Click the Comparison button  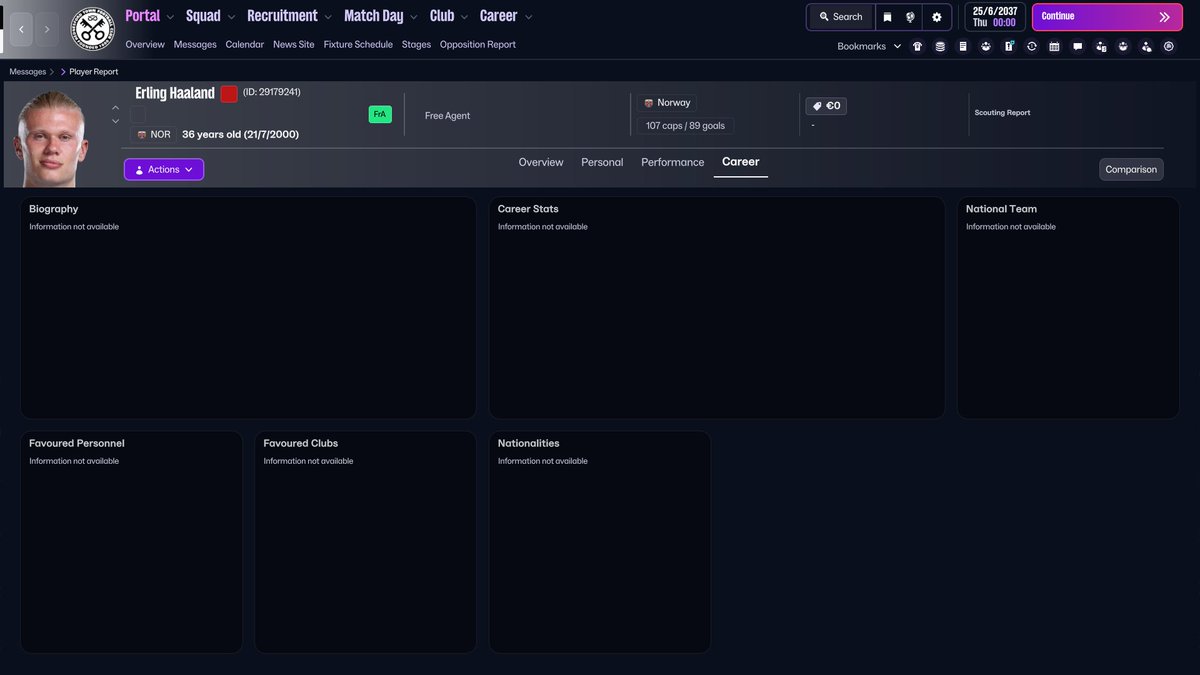[x=1131, y=169]
